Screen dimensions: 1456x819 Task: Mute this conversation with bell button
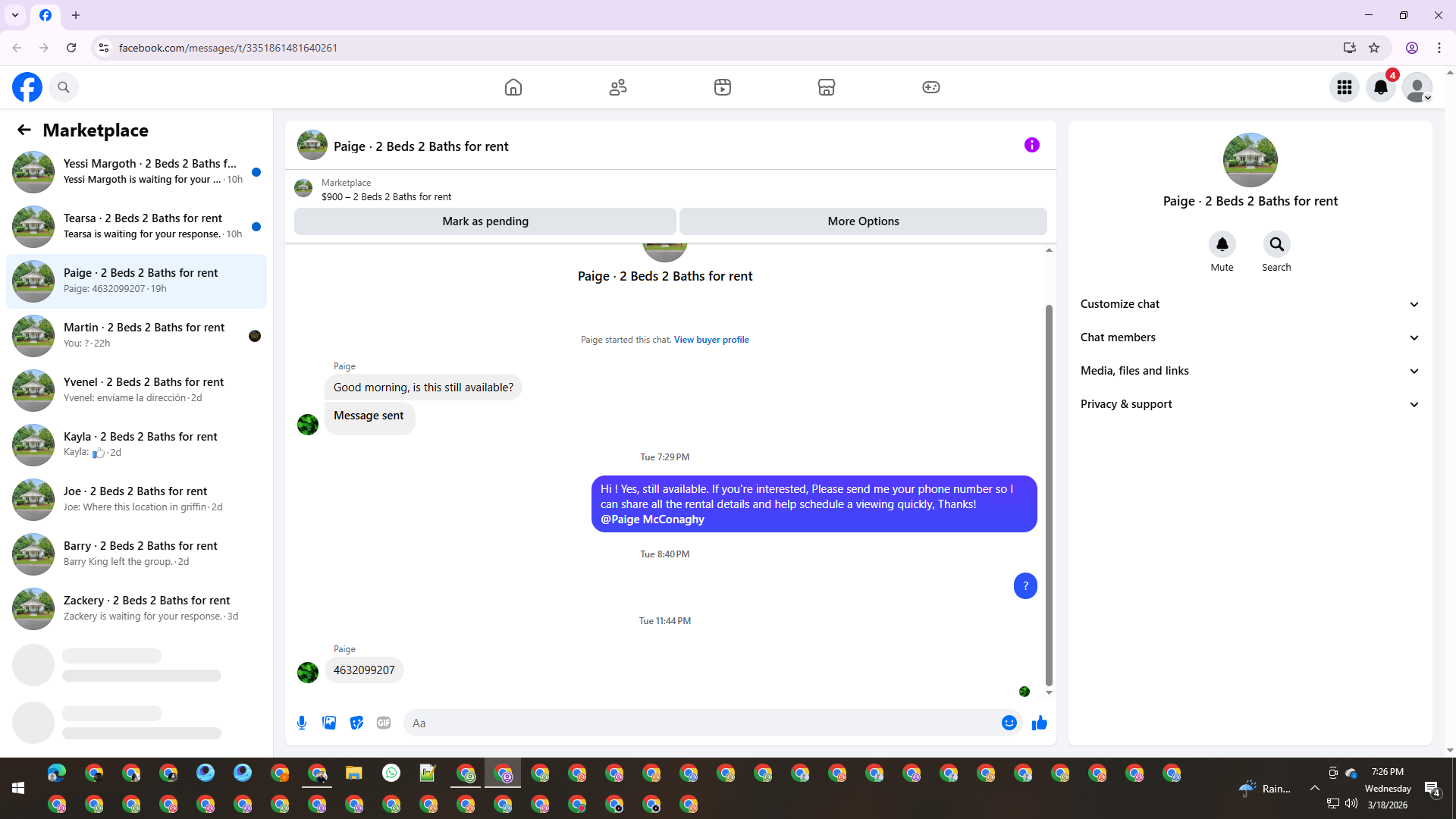tap(1222, 244)
